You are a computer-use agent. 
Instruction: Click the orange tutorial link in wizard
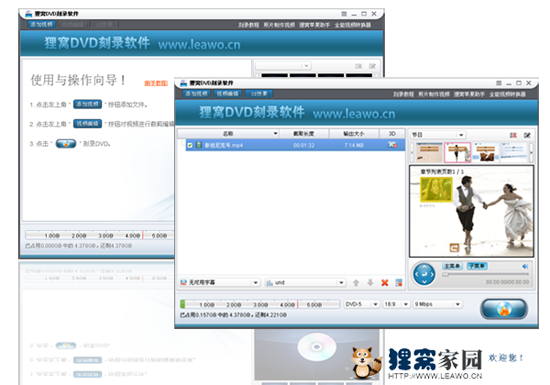(x=156, y=83)
